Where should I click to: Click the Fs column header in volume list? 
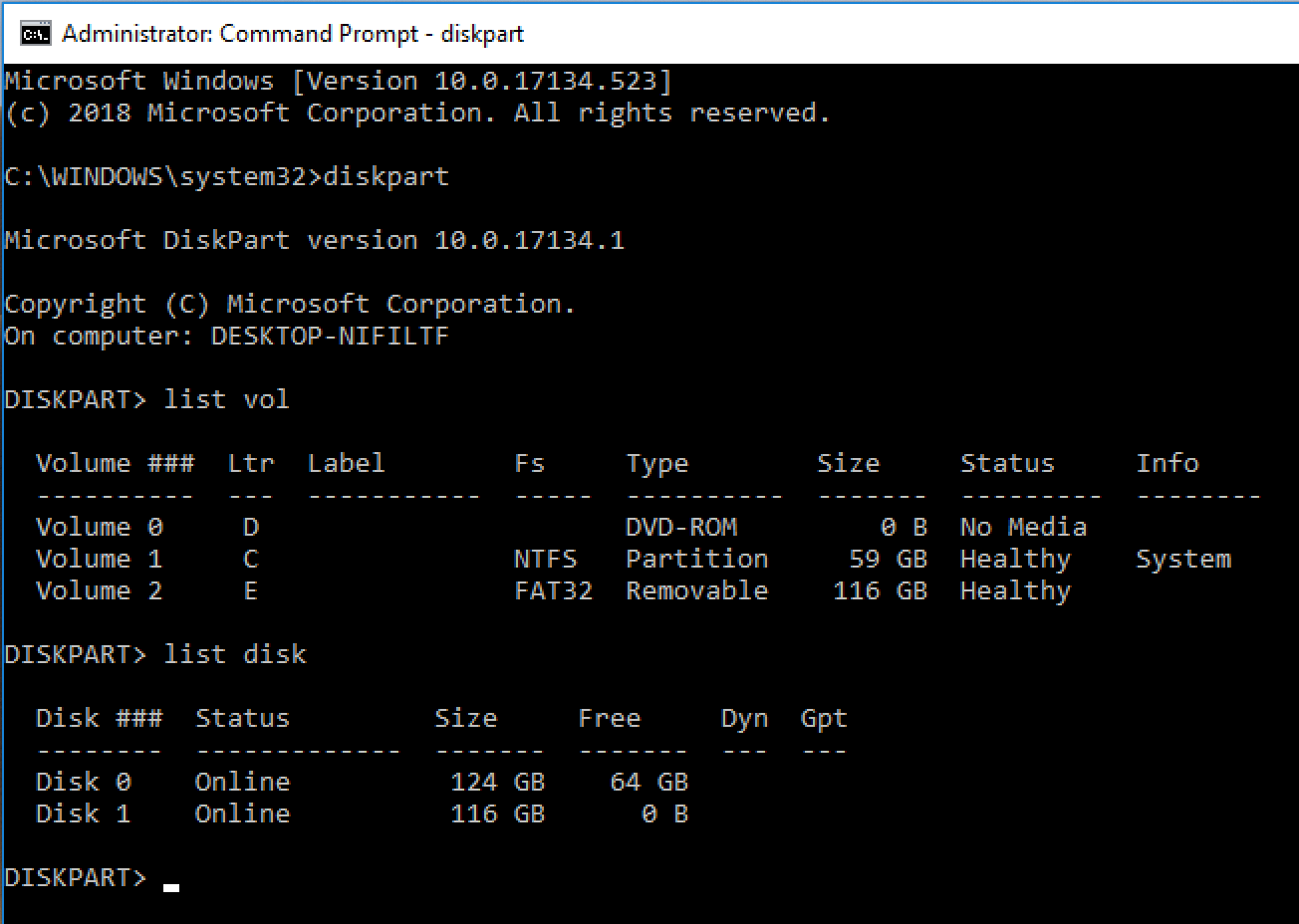click(x=529, y=463)
